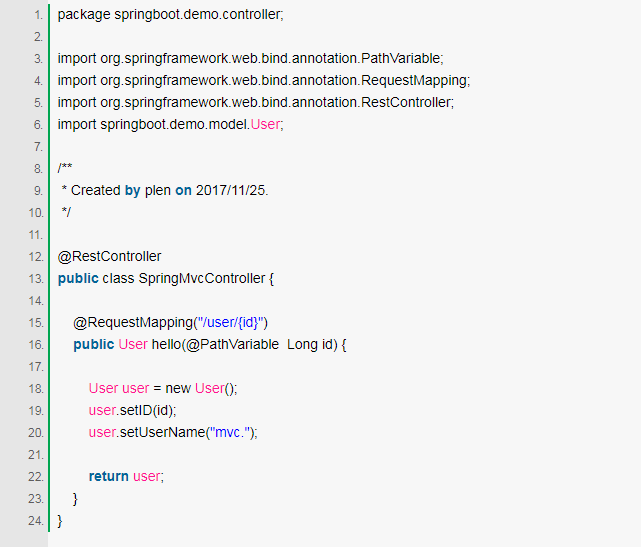
Task: Click the Created by plen comment line
Action: click(165, 191)
